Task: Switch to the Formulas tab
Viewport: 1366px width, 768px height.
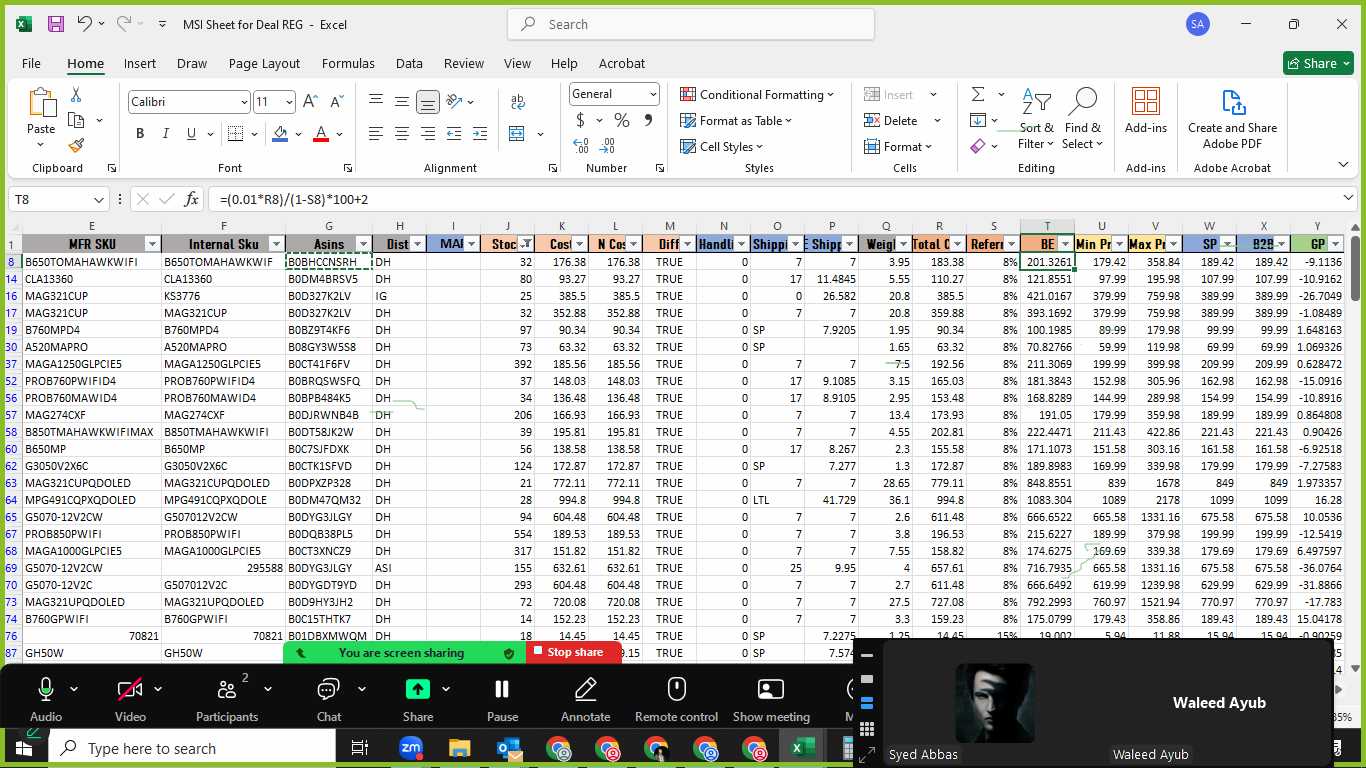Action: coord(348,63)
